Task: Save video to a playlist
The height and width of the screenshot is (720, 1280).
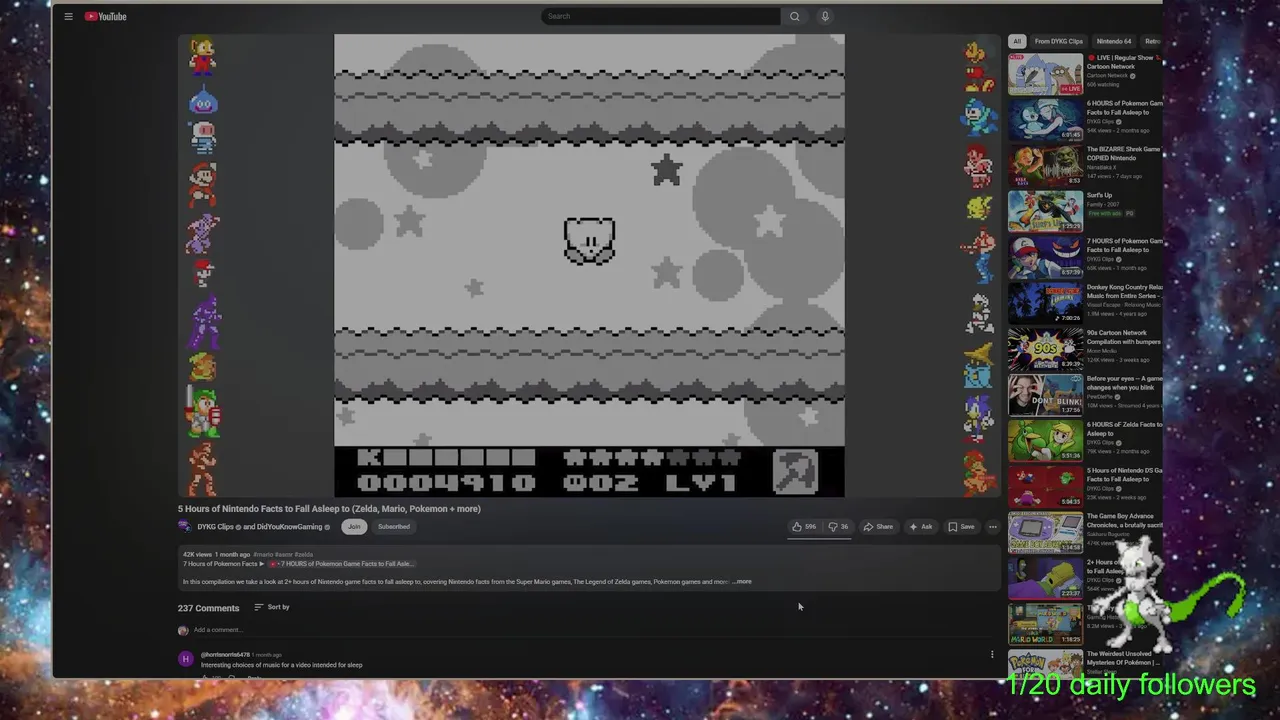Action: (x=961, y=527)
